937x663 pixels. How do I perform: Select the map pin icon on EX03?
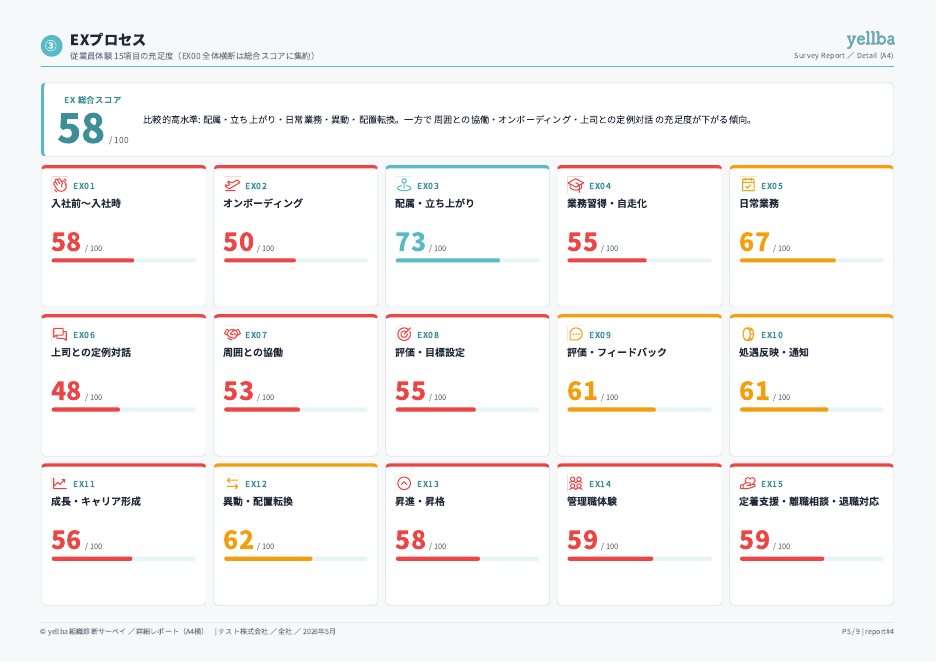(404, 185)
